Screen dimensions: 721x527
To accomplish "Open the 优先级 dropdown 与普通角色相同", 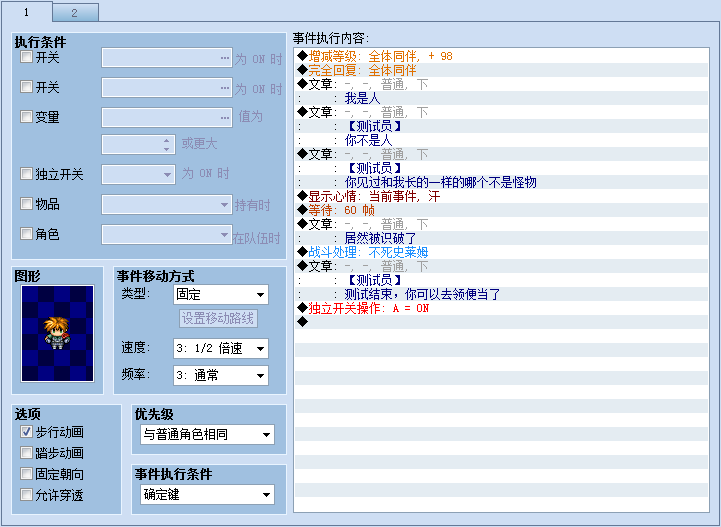I will click(x=207, y=434).
